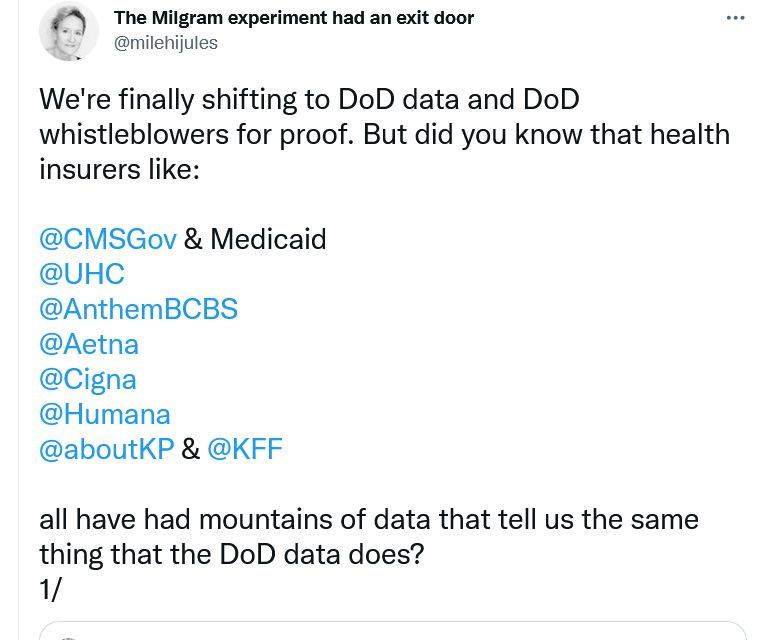Open the tweet's three-dot more options menu
This screenshot has width=763, height=640.
(735, 18)
